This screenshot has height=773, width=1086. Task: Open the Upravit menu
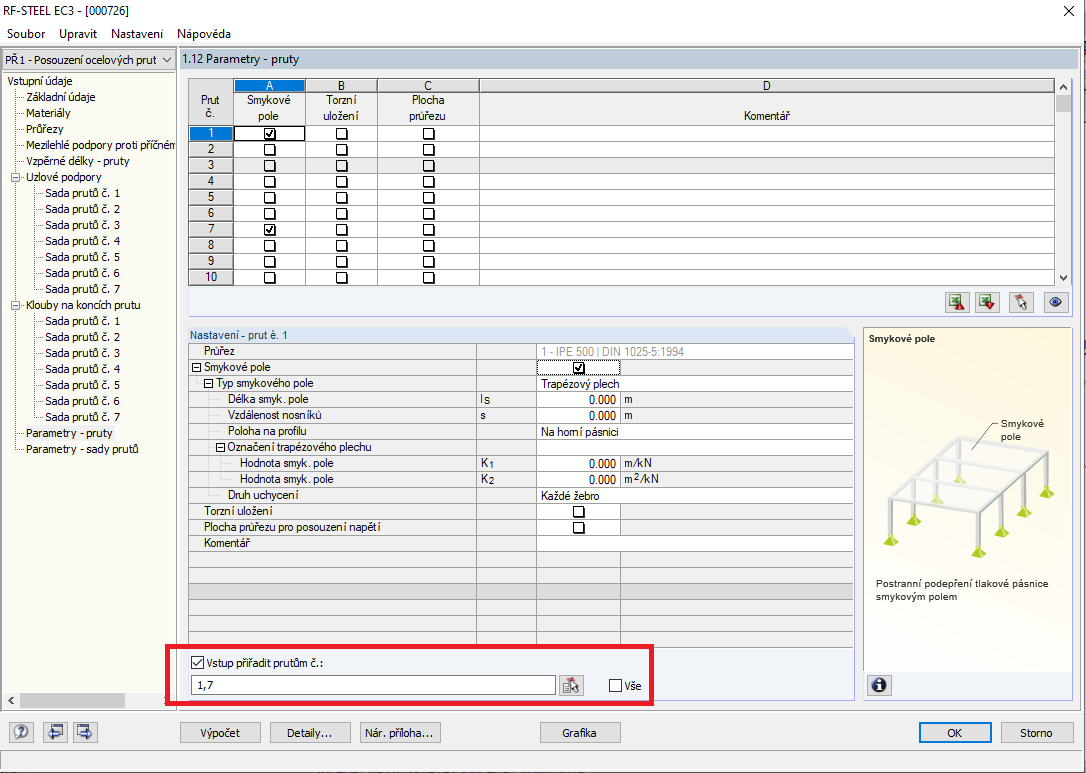[x=78, y=34]
